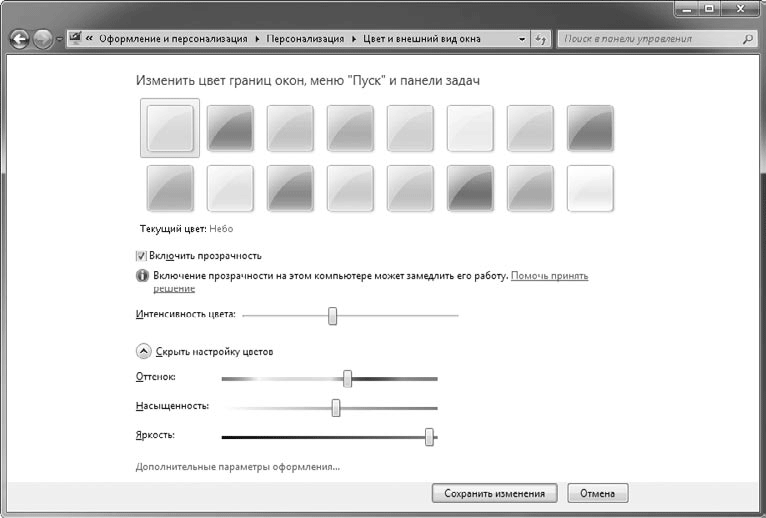Screen dimensions: 766x518
Task: Open the address bar history dropdown arrow
Action: coord(522,39)
